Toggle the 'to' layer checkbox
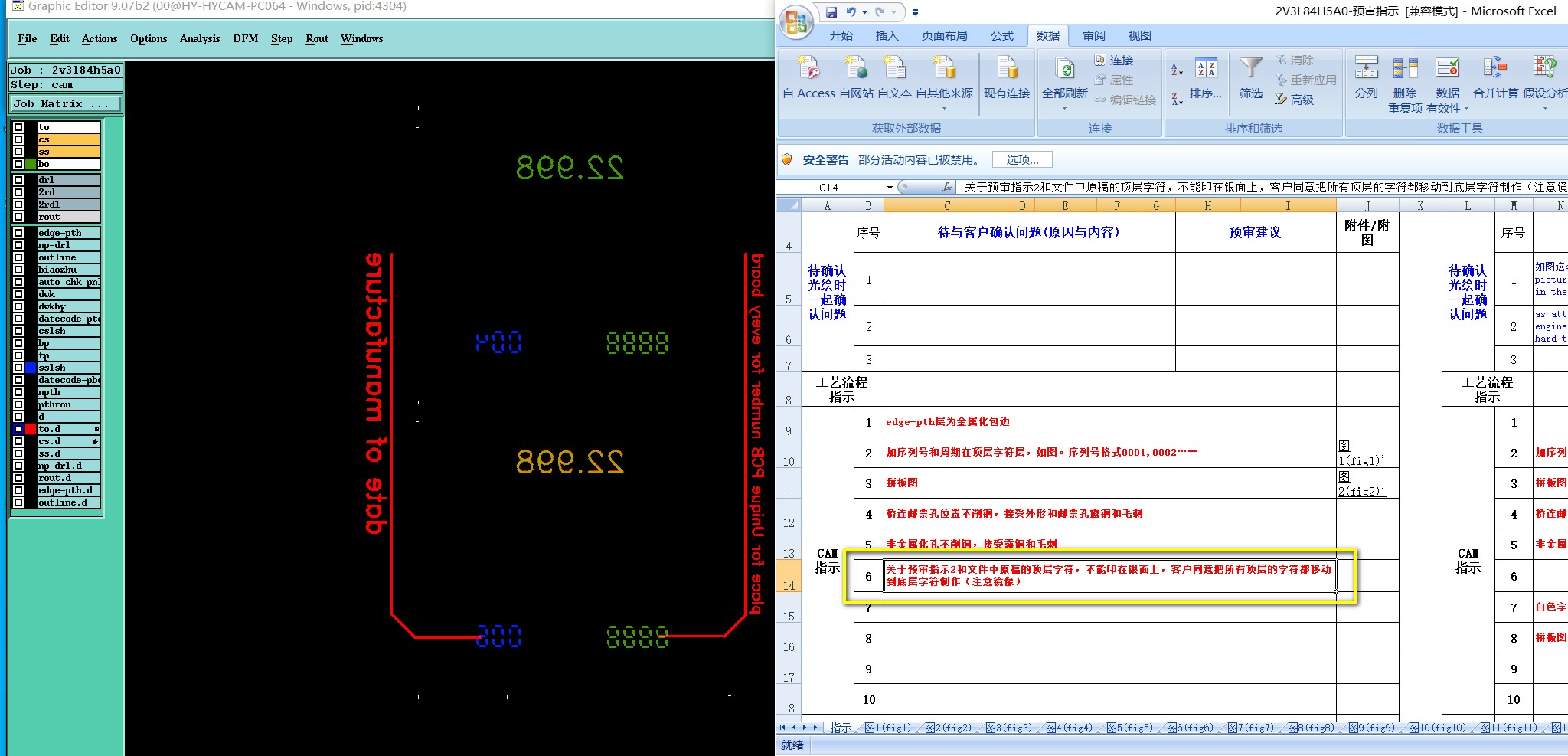 tap(18, 127)
